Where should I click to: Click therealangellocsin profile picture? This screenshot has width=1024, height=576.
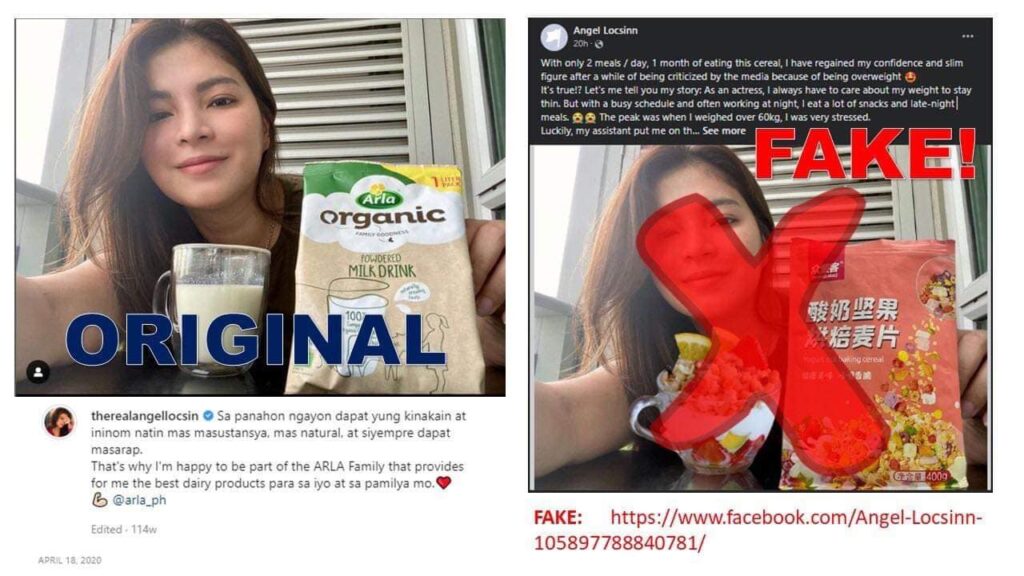tap(59, 421)
